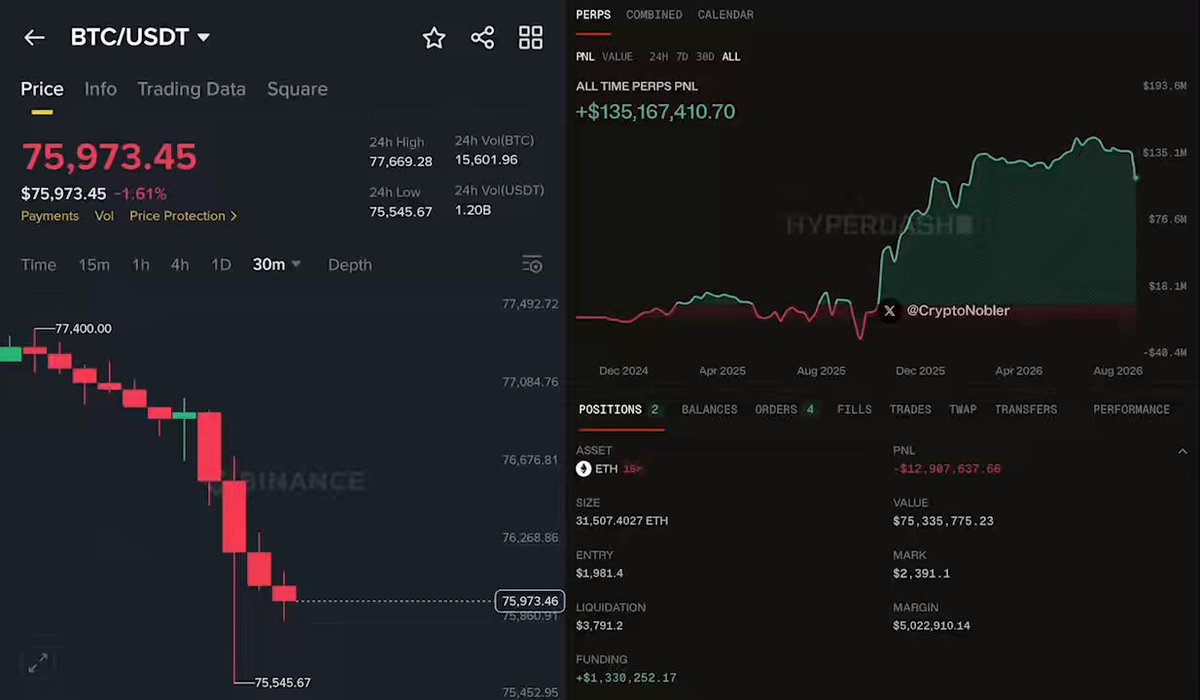Open the share icon in Binance header
This screenshot has width=1200, height=700.
point(482,38)
